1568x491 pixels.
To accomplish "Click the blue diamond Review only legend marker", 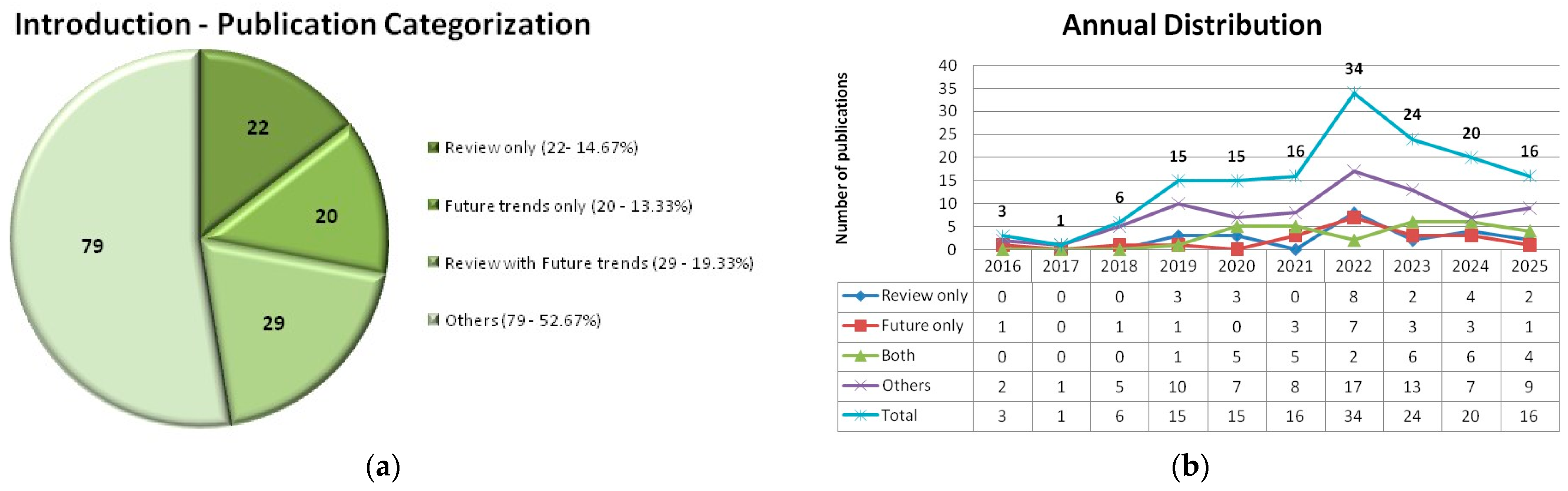I will tap(860, 296).
